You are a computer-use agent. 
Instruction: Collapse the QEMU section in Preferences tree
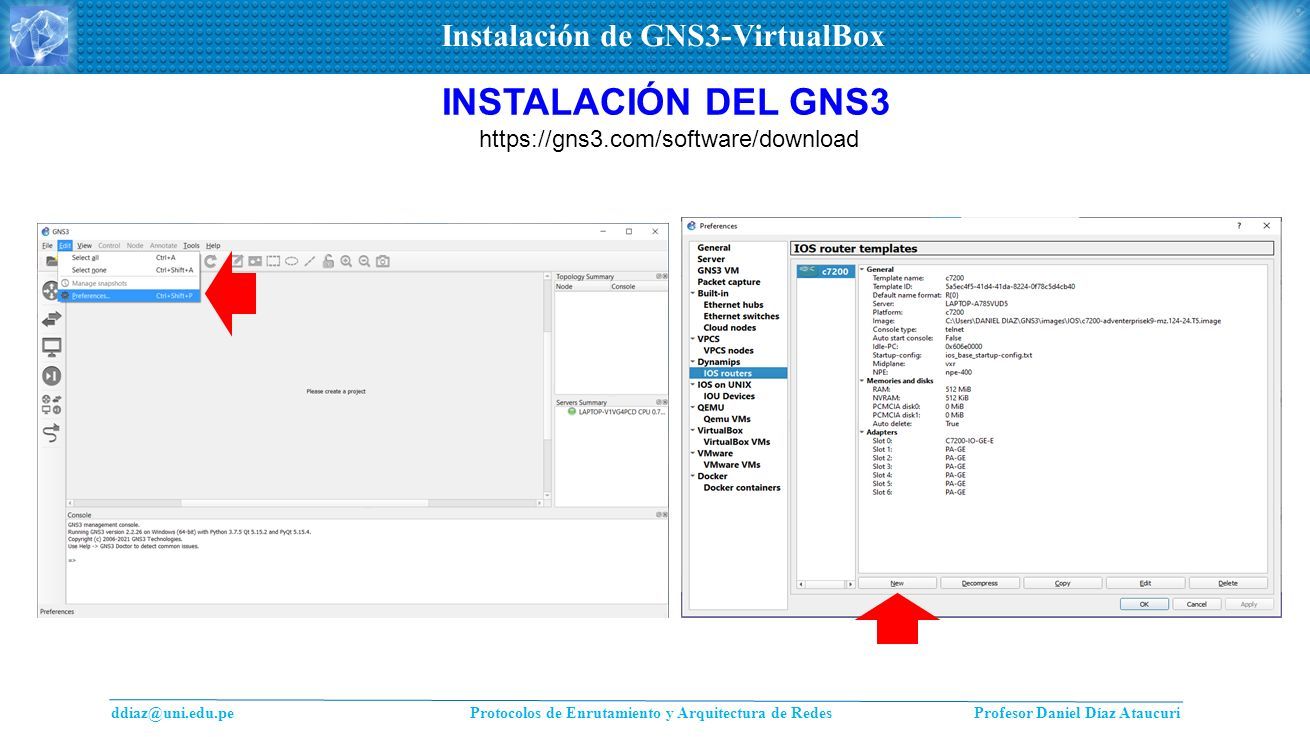pos(693,408)
